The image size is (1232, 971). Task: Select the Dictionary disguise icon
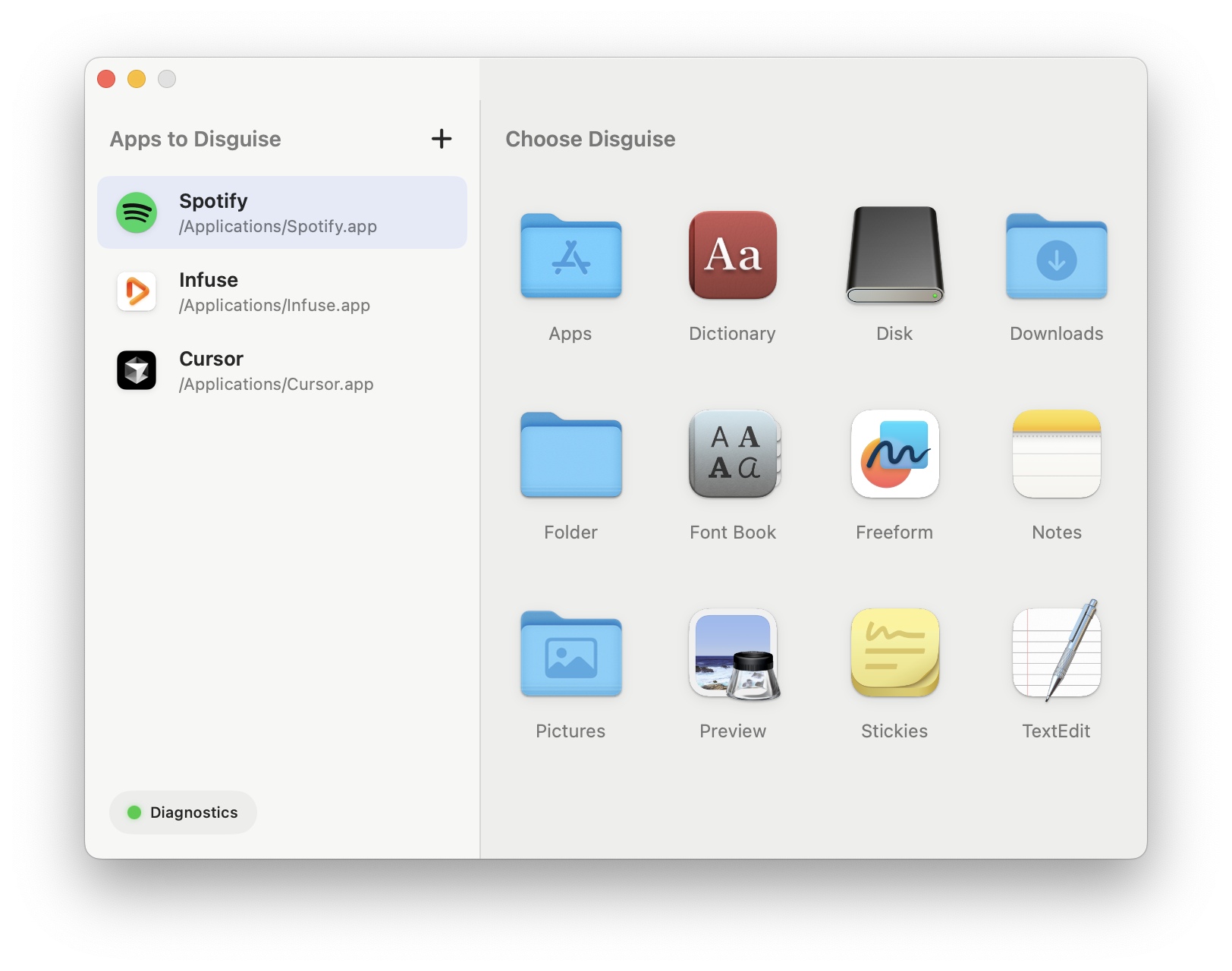[733, 255]
